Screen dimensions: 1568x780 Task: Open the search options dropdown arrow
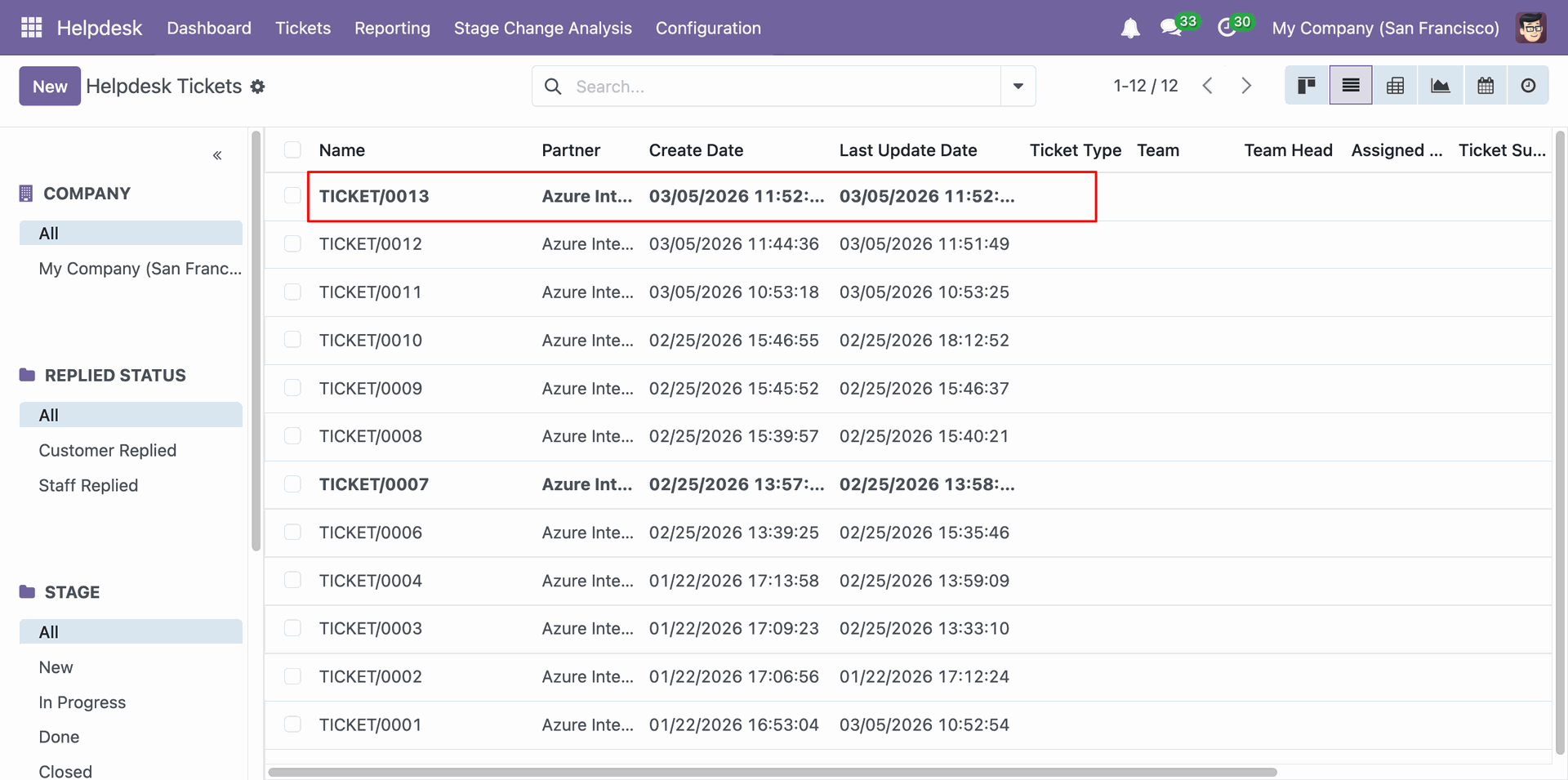tap(1018, 87)
